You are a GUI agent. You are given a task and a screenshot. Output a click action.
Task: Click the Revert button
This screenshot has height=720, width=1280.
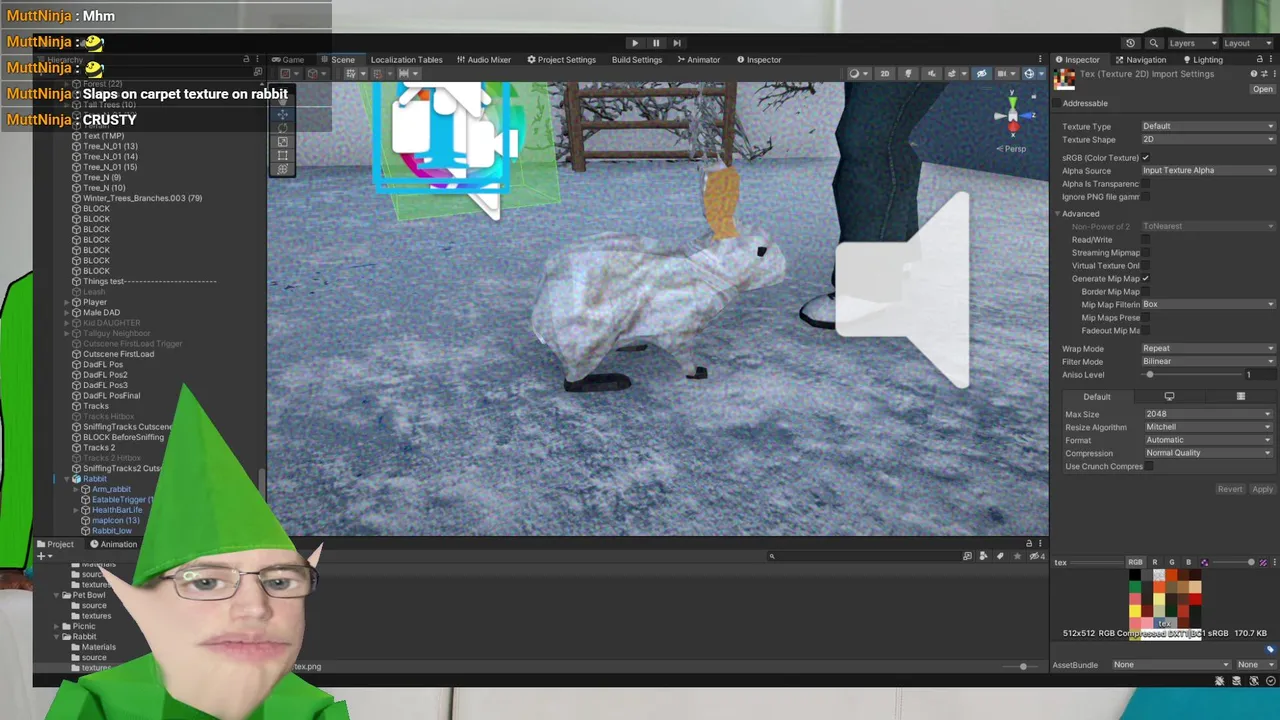(1229, 489)
